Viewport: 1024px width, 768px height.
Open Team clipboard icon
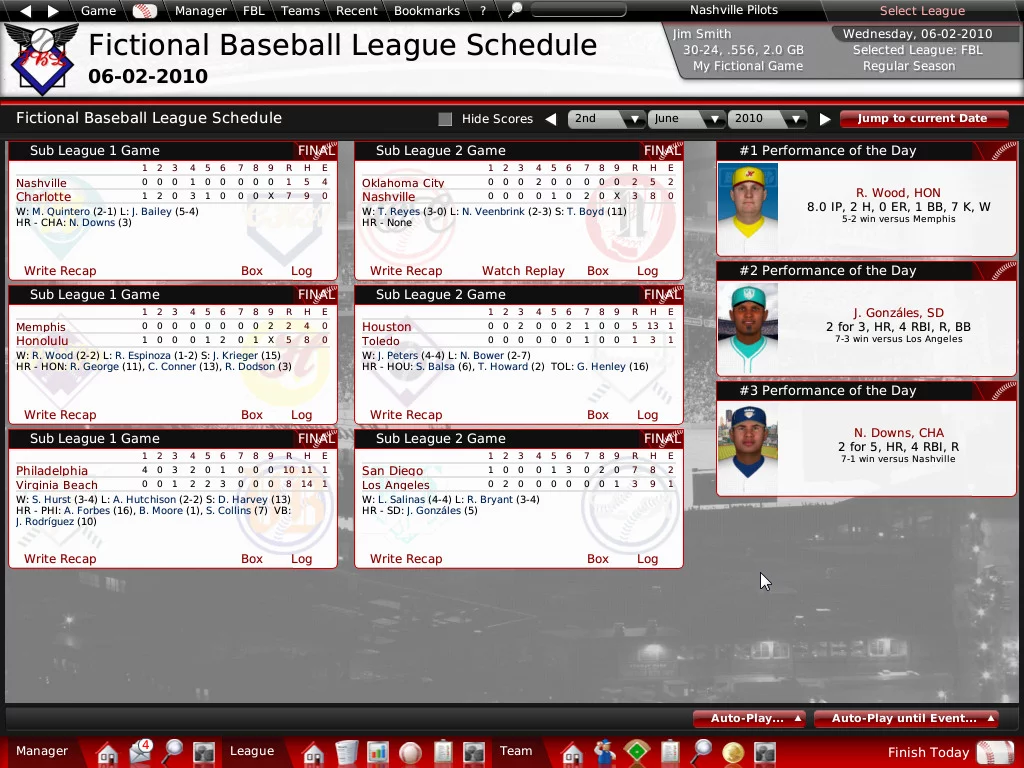(669, 752)
